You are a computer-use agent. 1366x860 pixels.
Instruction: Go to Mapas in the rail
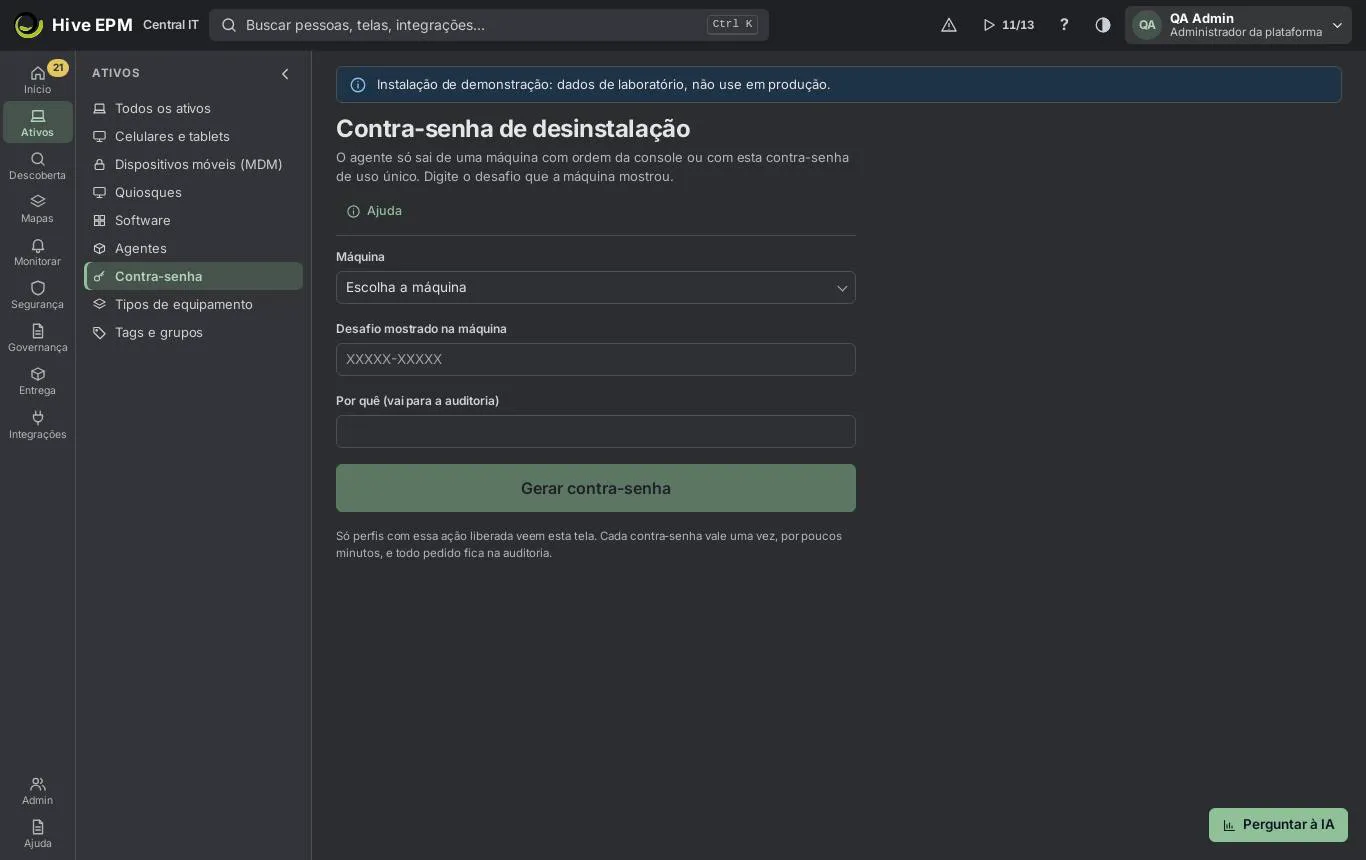[x=38, y=208]
